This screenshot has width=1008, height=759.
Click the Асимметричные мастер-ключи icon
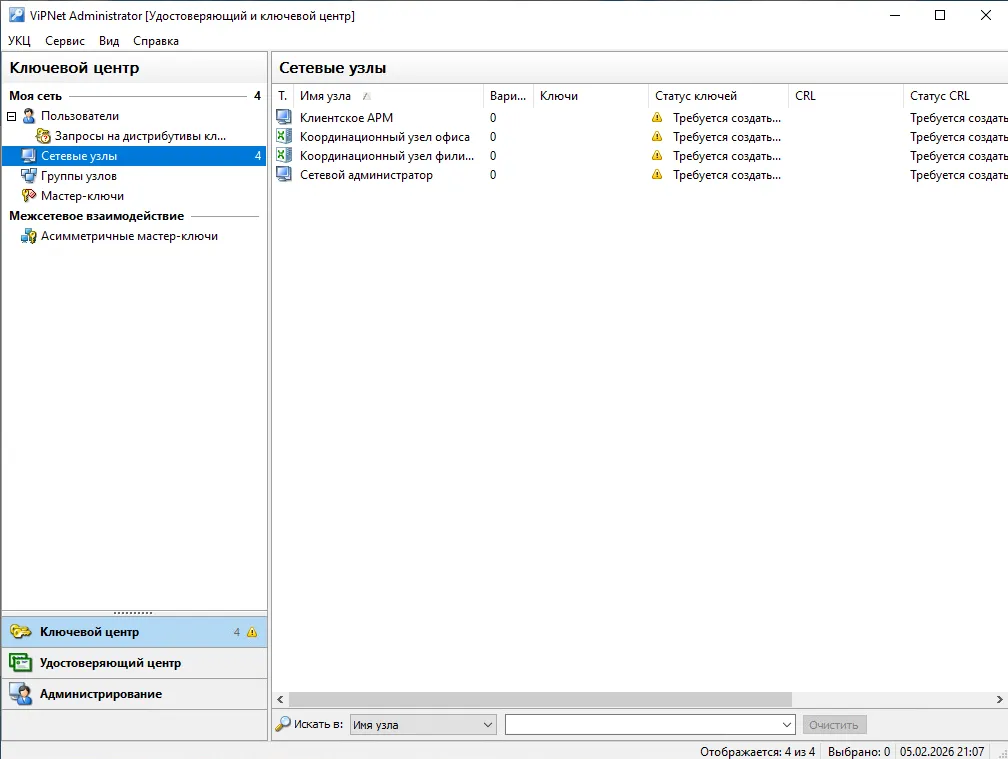(28, 236)
